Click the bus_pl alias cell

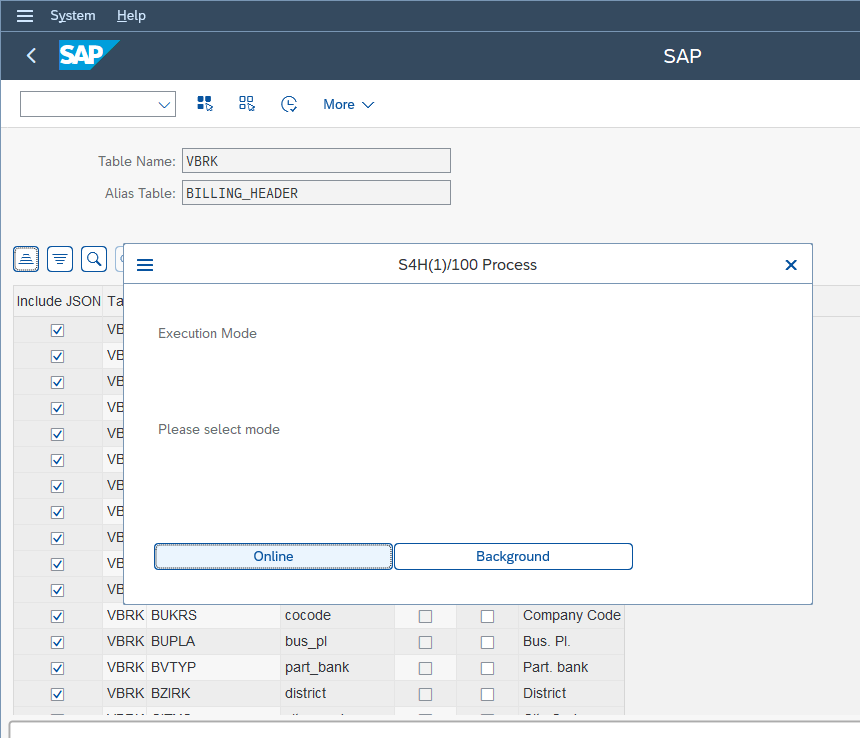coord(337,642)
